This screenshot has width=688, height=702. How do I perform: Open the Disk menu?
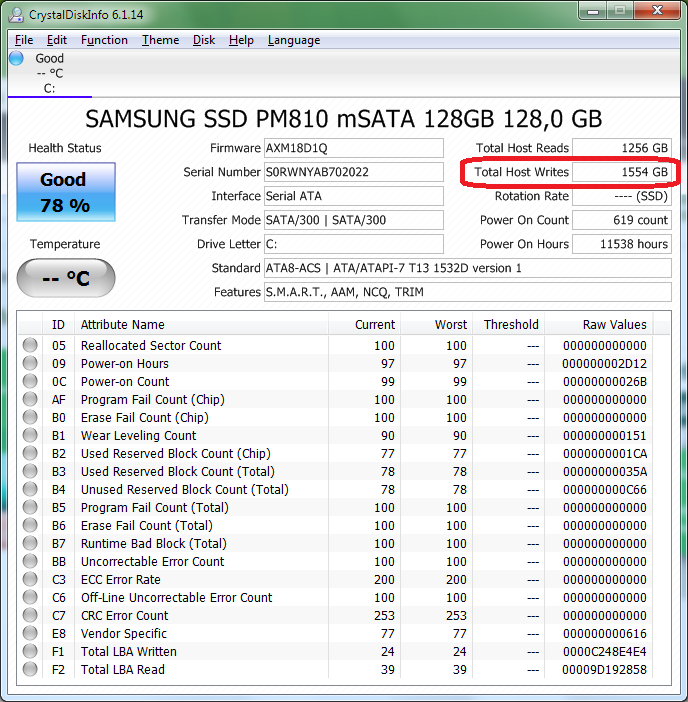pyautogui.click(x=204, y=40)
